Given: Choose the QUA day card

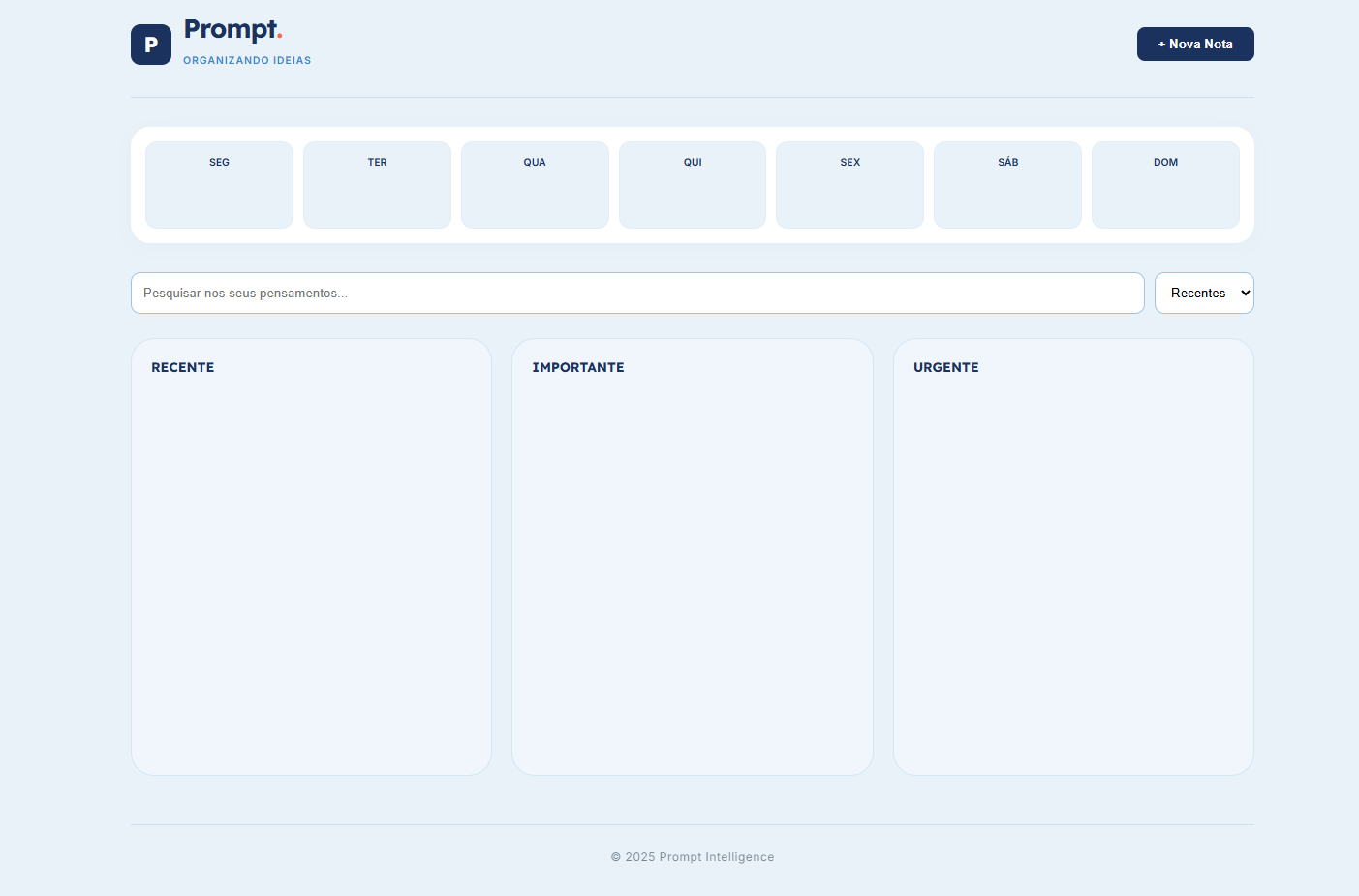Looking at the screenshot, I should pos(535,185).
